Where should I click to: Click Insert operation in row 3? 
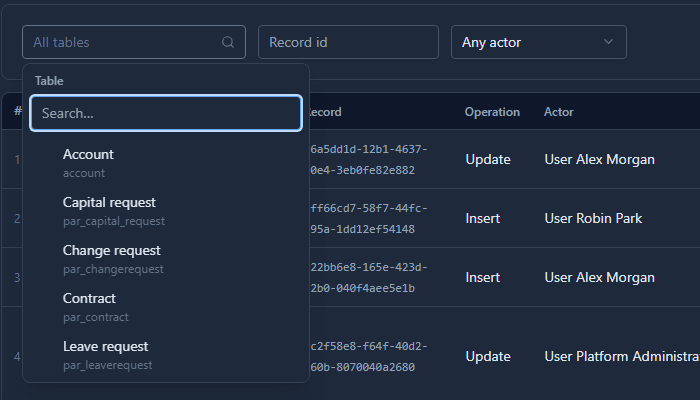coord(483,277)
